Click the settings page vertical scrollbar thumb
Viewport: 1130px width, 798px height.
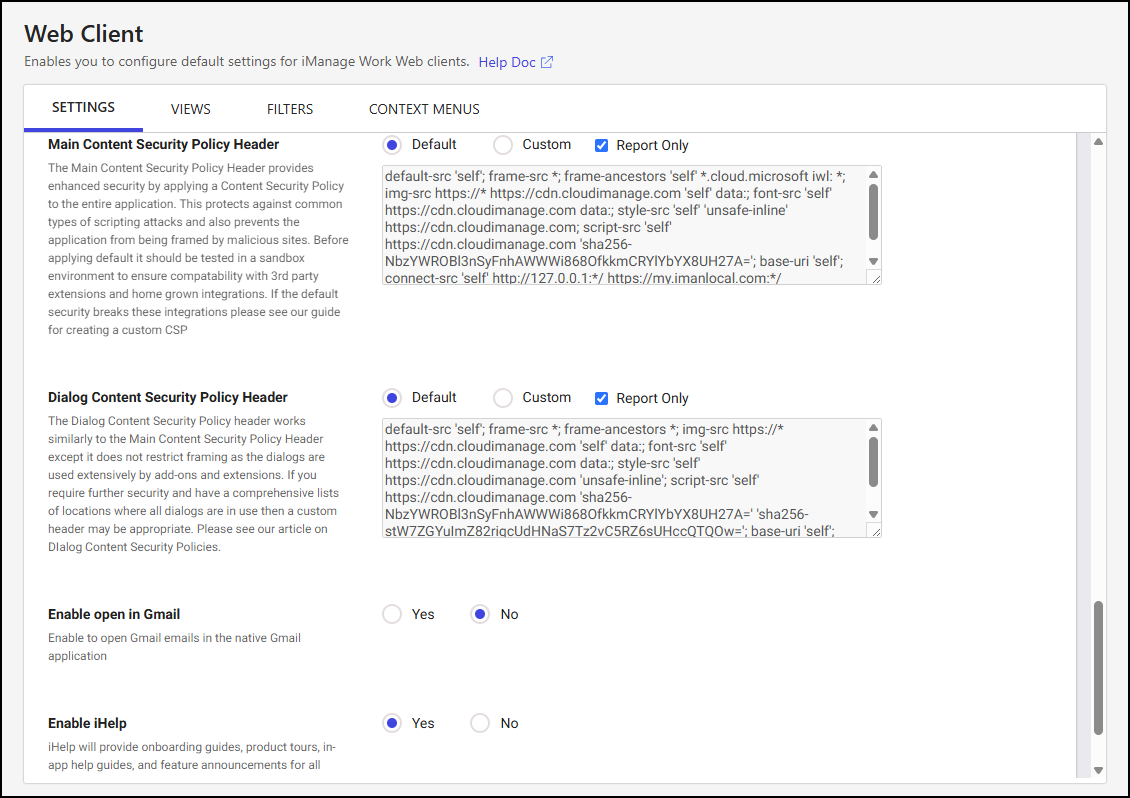point(1098,668)
